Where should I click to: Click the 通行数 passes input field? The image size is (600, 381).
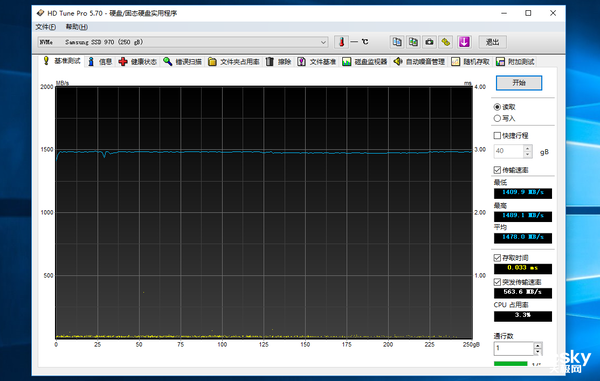514,348
